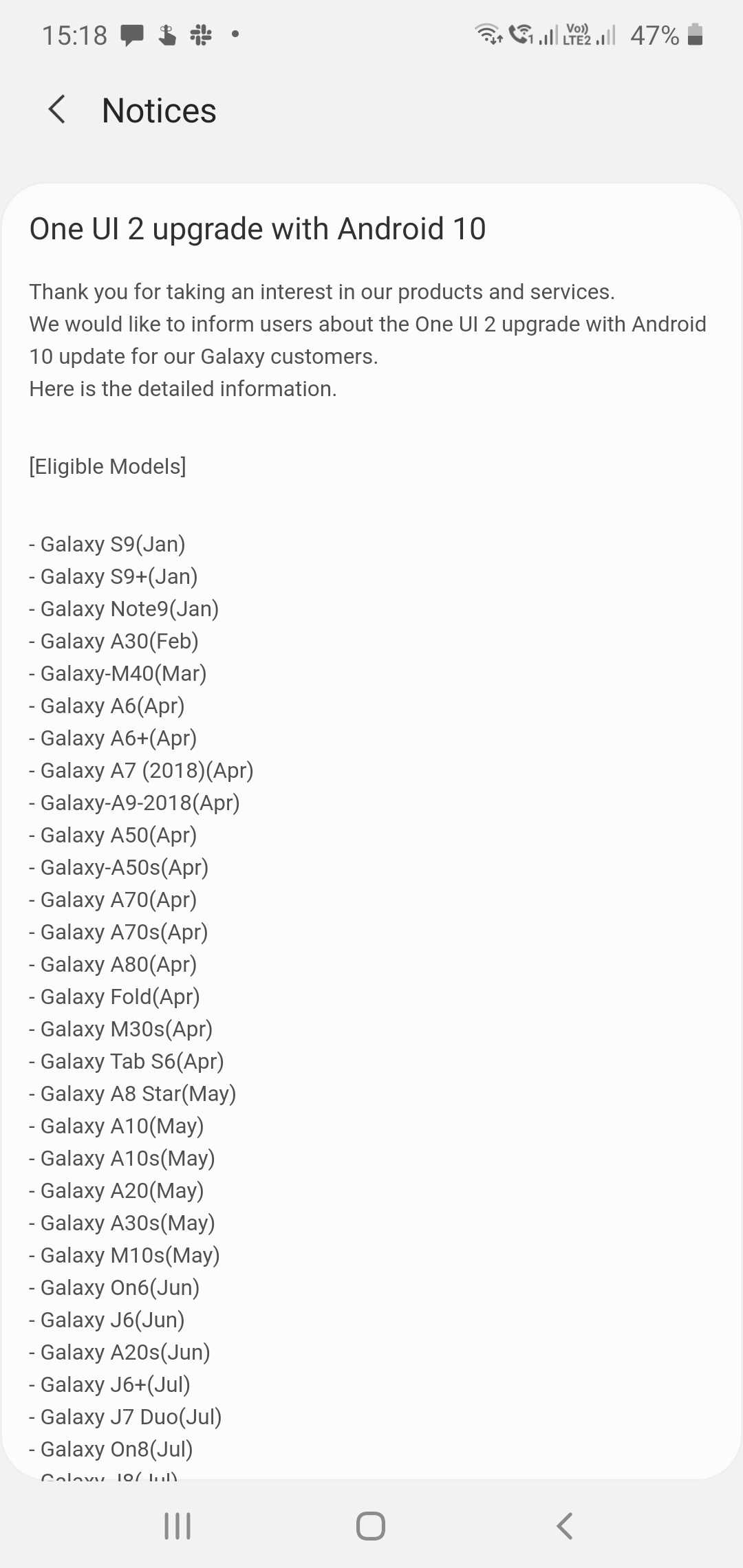Tap the Wi-Fi calling status icon

(521, 34)
